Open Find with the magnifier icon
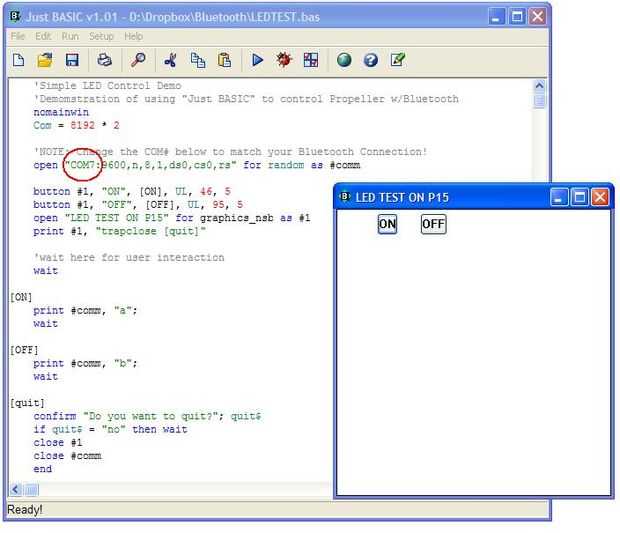This screenshot has height=533, width=620. 138,60
